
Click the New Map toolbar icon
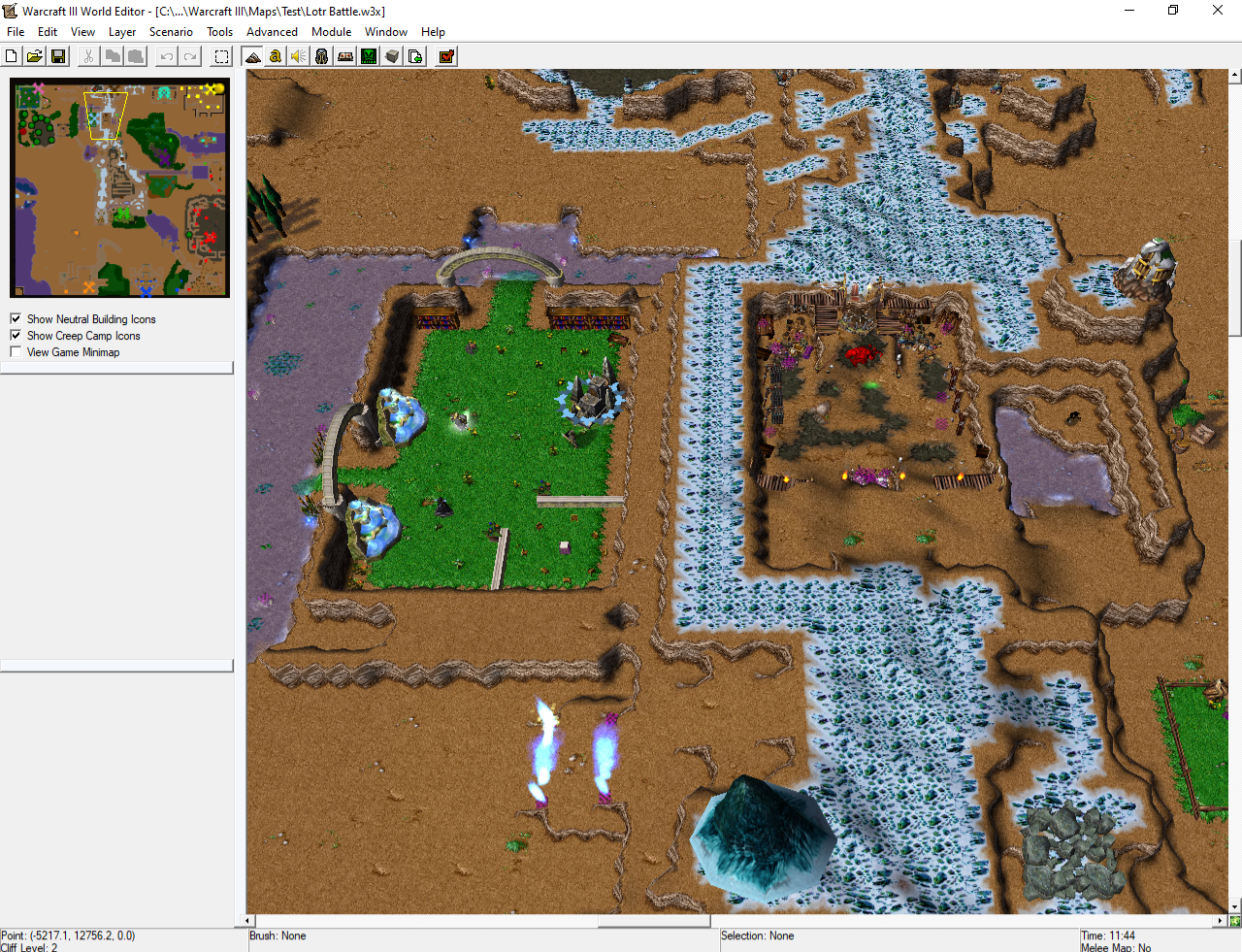click(12, 56)
